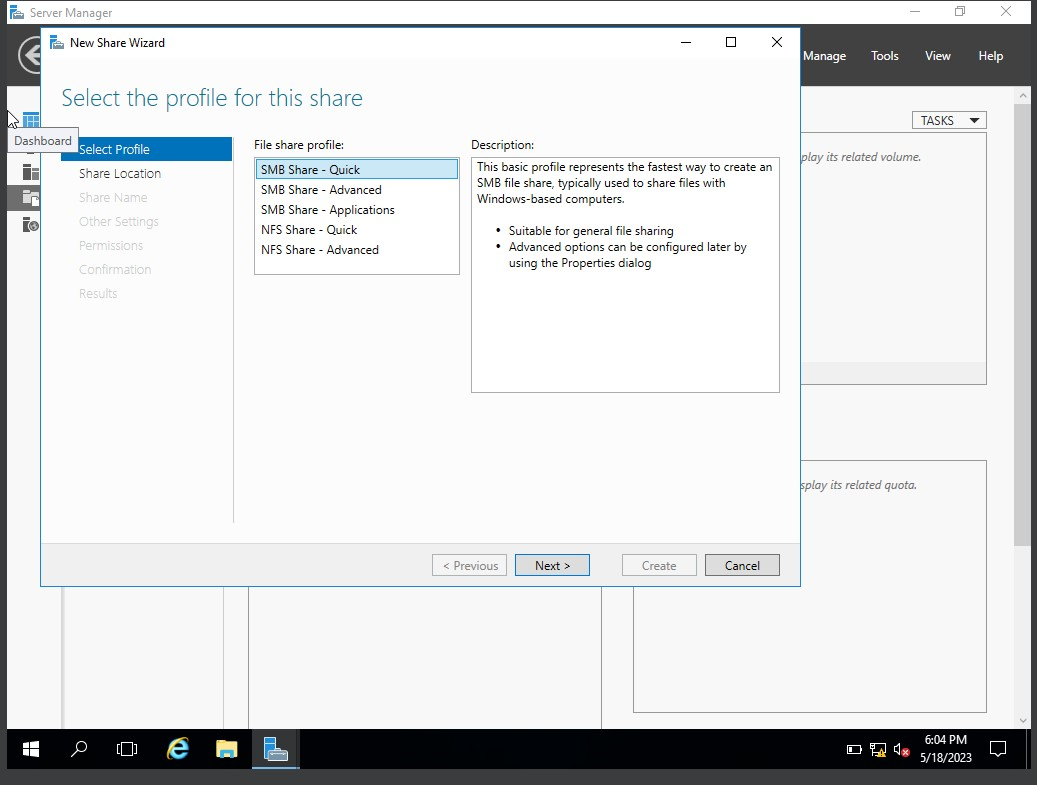This screenshot has height=785, width=1037.
Task: Click the Server Manager taskbar icon
Action: coord(275,748)
